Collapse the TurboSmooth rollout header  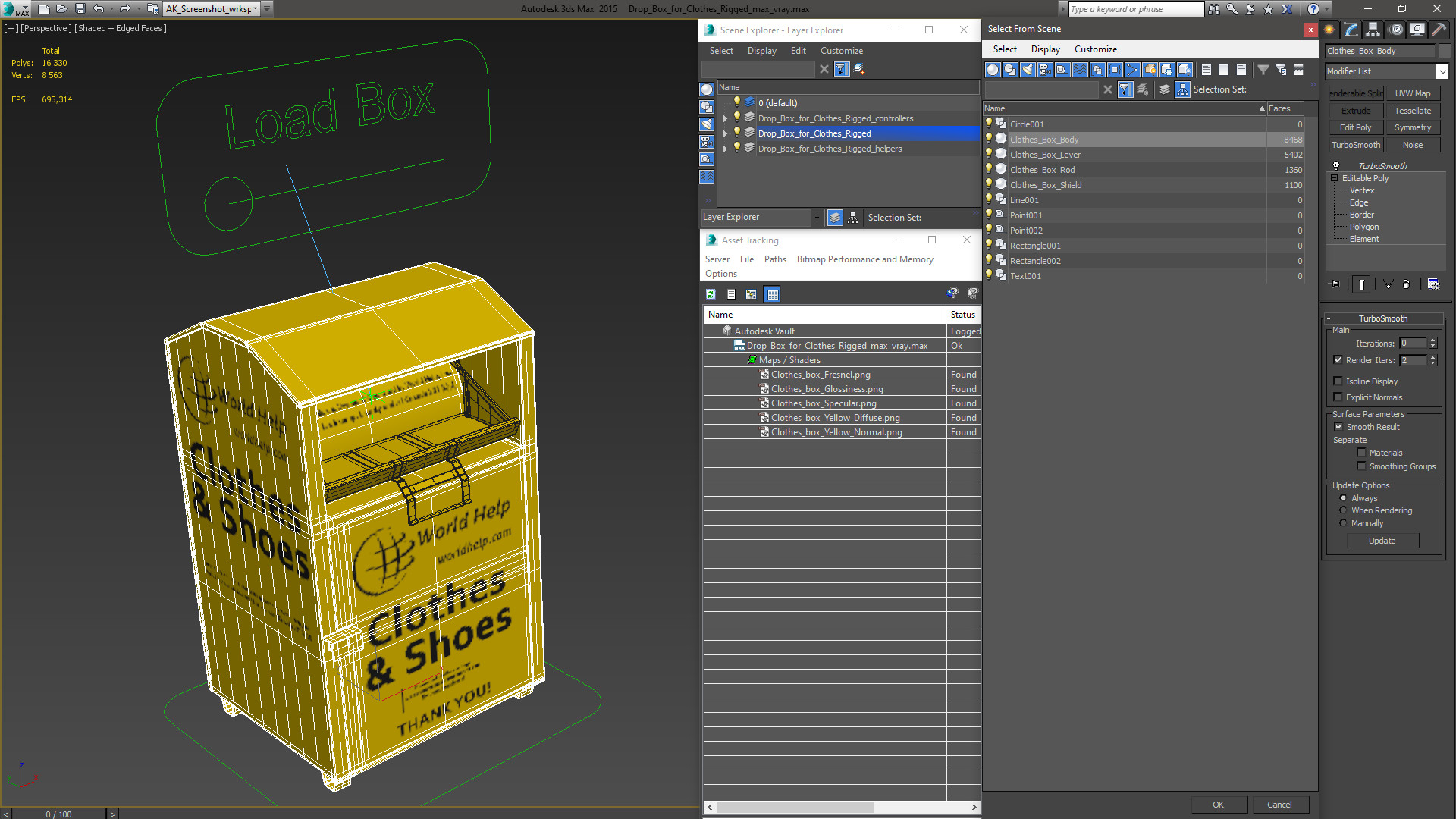click(1382, 318)
